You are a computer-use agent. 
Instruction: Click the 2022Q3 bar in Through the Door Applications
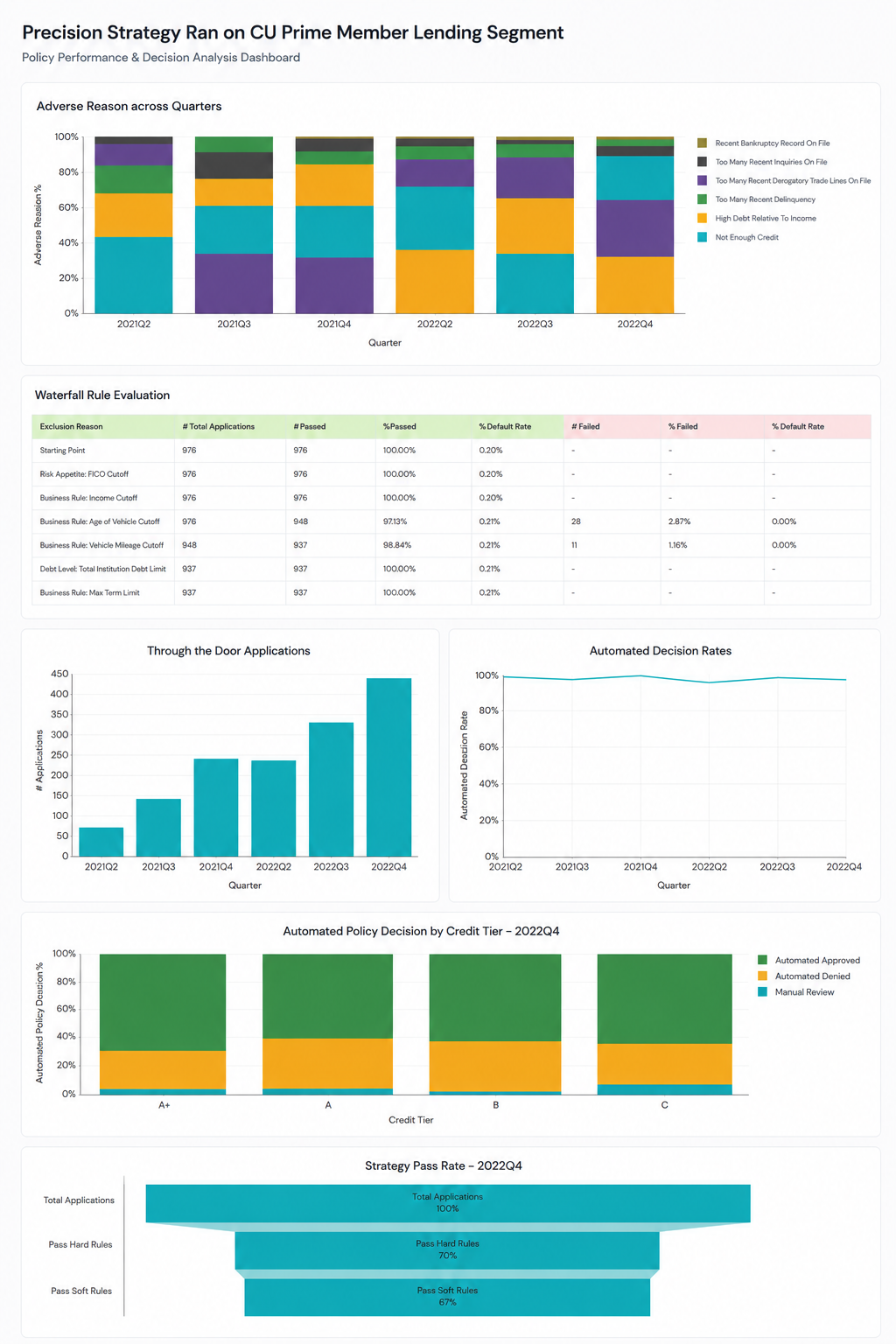point(331,789)
